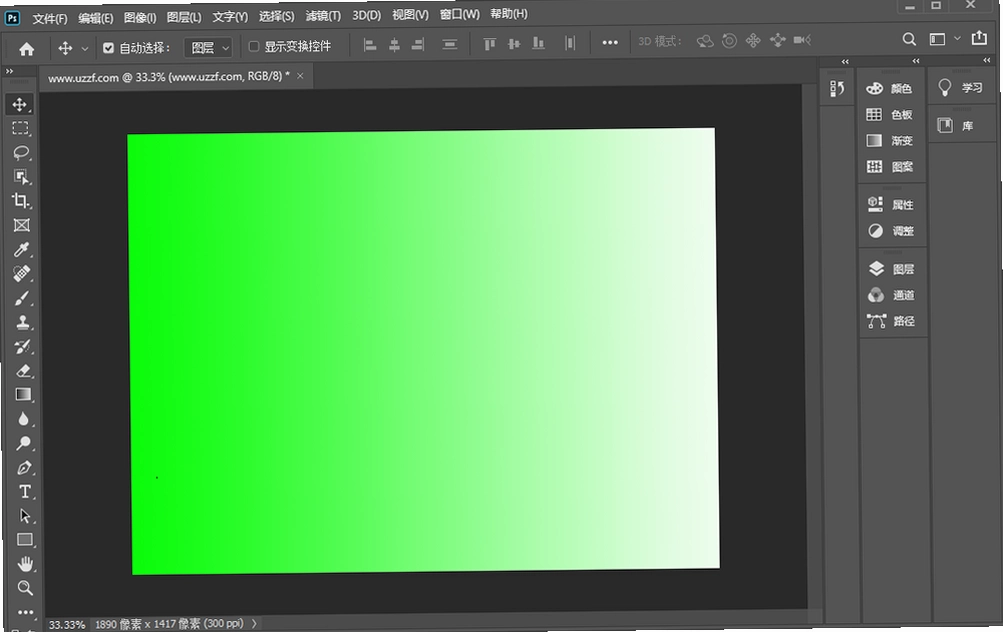This screenshot has width=1003, height=632.
Task: Toggle the 自动选择 checkbox
Action: pos(108,48)
